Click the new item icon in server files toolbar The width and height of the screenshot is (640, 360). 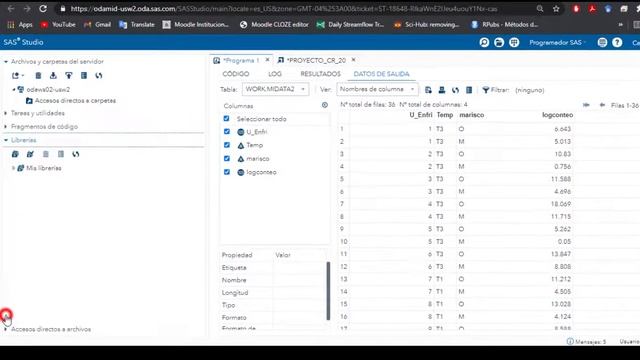click(17, 76)
